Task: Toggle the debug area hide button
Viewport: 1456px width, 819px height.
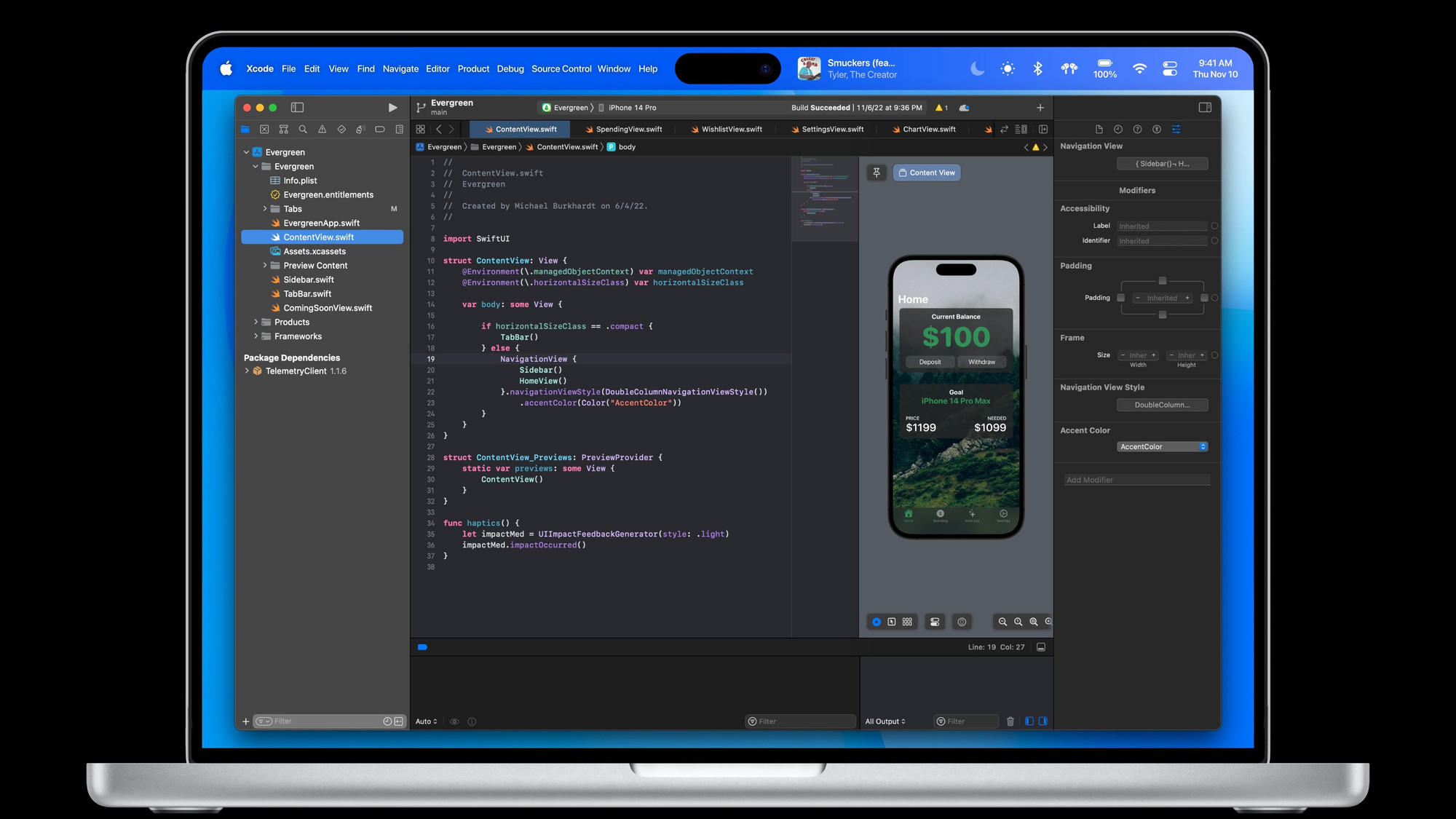Action: pos(1041,647)
